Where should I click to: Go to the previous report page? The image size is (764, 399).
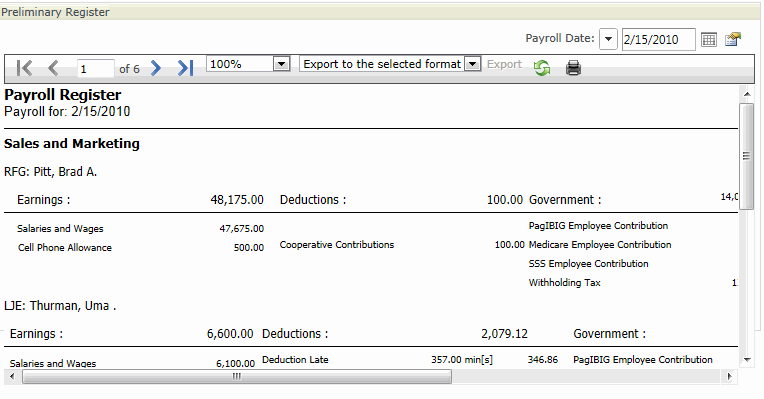pos(53,68)
